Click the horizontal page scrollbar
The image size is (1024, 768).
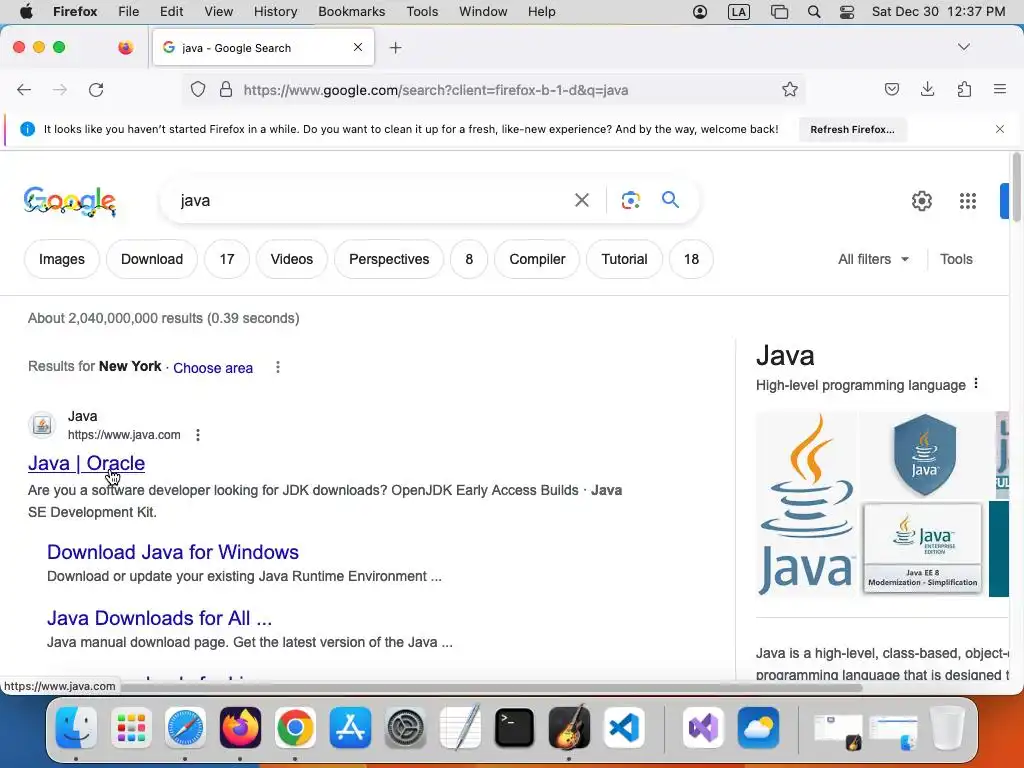490,687
